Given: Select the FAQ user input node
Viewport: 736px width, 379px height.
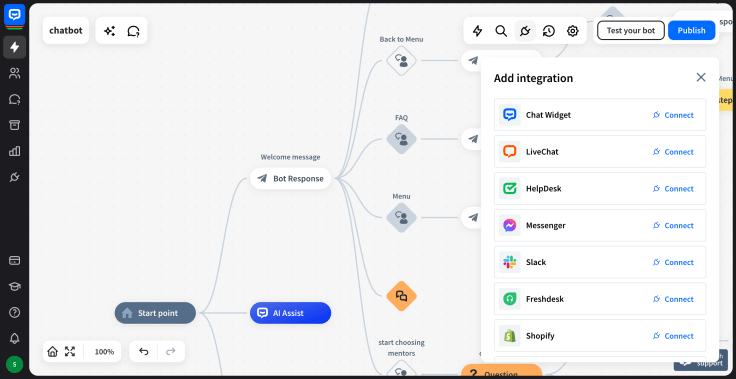Looking at the screenshot, I should coord(401,139).
